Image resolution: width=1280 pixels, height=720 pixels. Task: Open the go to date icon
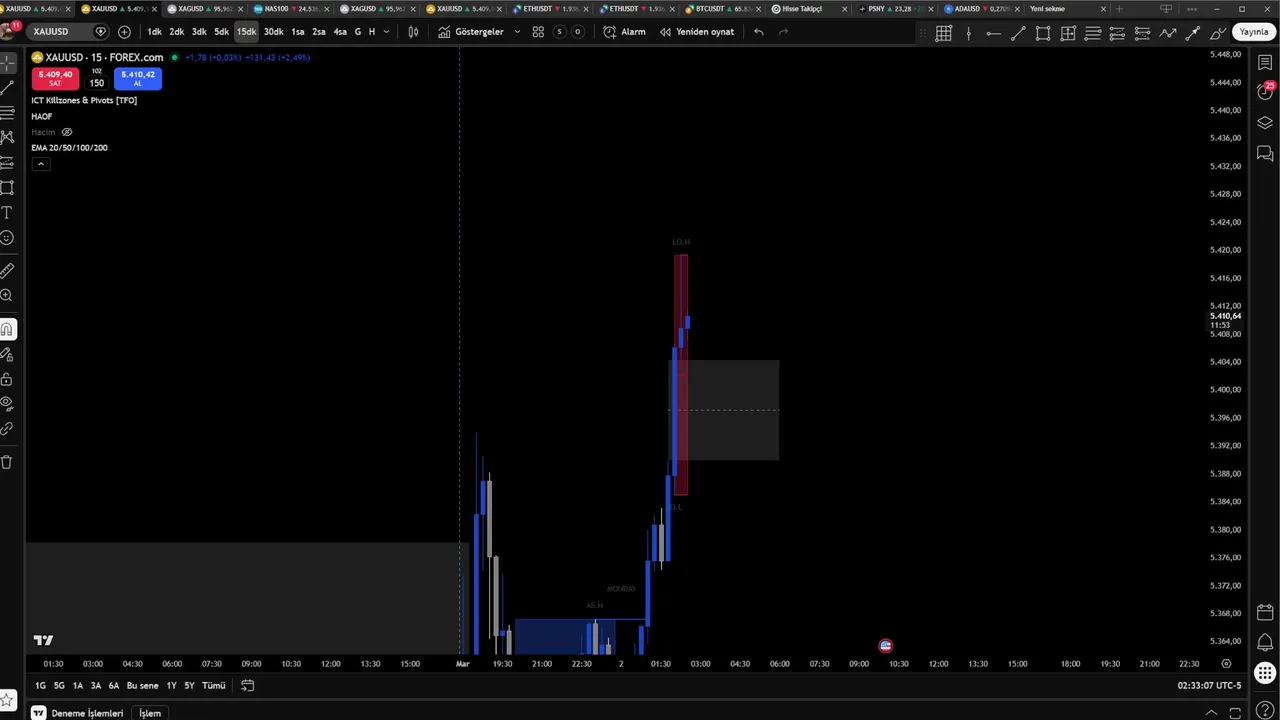pos(248,686)
